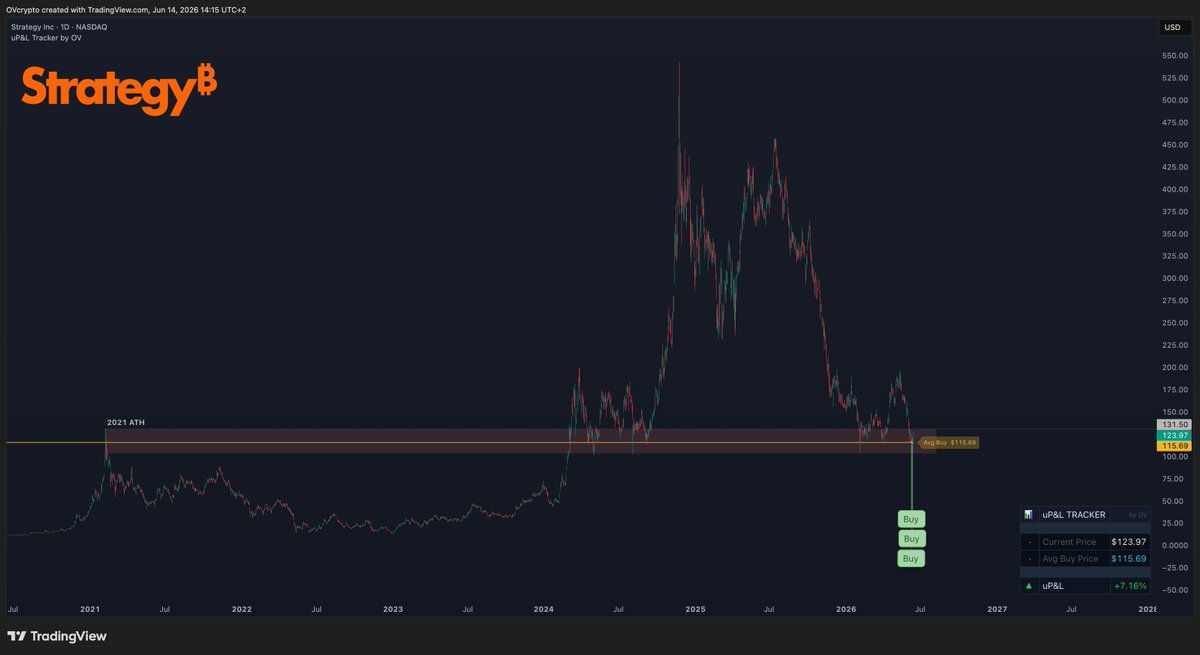The height and width of the screenshot is (655, 1200).
Task: Click the −50.00 price axis label
Action: tap(1173, 589)
